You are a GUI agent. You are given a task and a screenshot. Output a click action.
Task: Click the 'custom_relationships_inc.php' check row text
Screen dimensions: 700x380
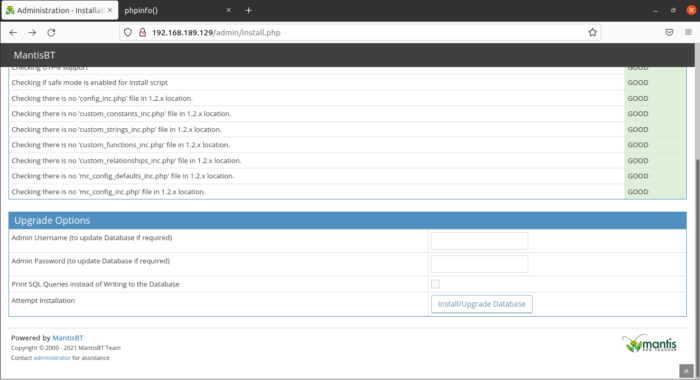(x=126, y=160)
